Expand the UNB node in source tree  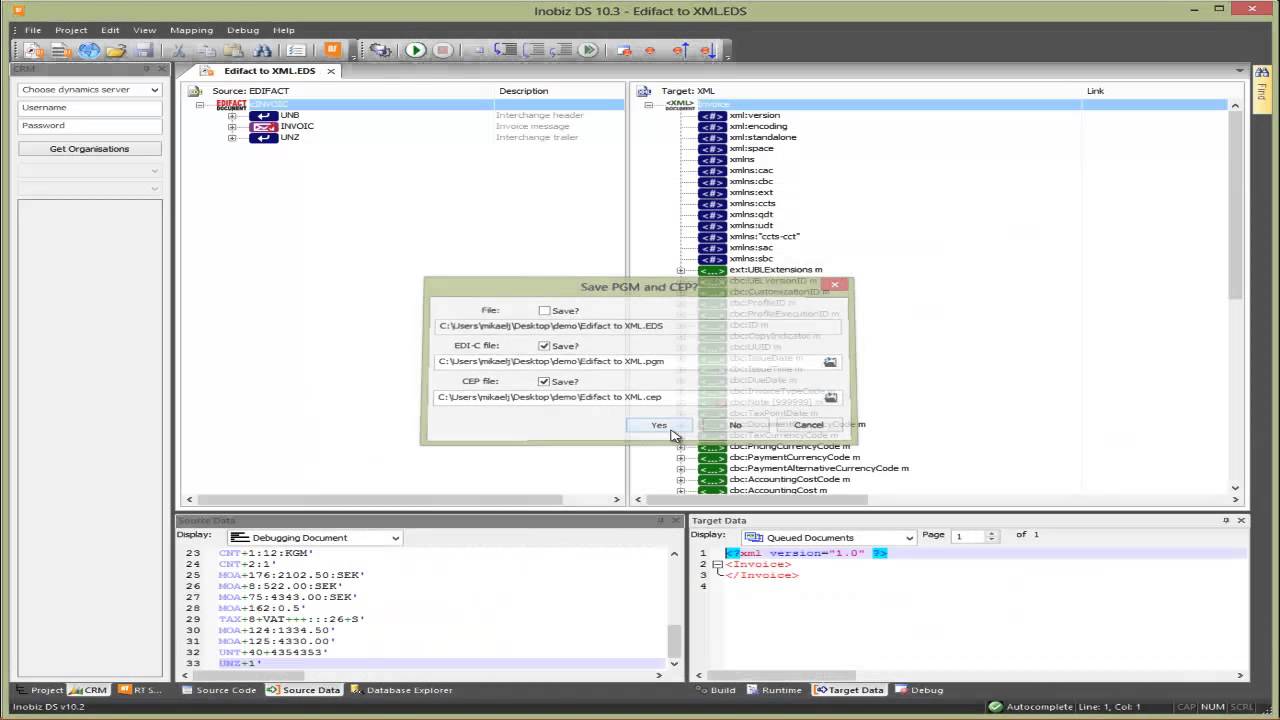click(232, 115)
